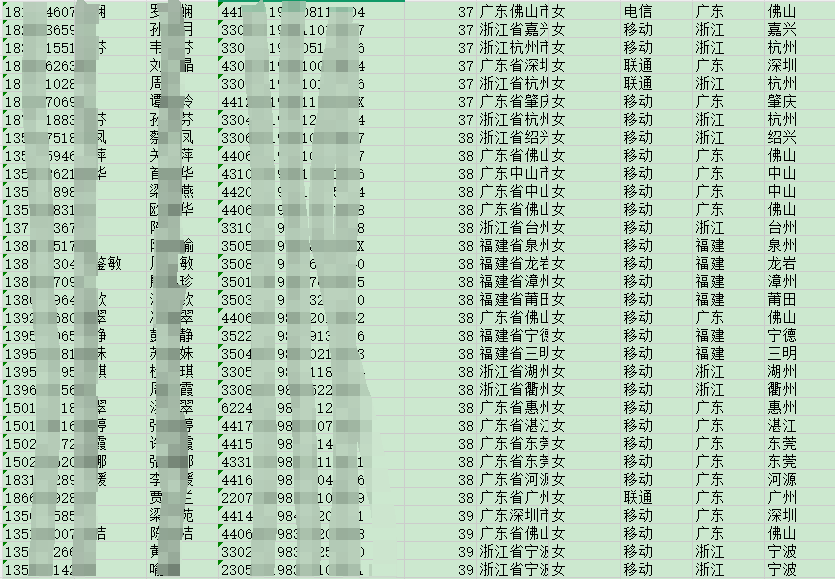Click the 宁德 city cell
Screen dimensions: 835x579
click(x=782, y=336)
